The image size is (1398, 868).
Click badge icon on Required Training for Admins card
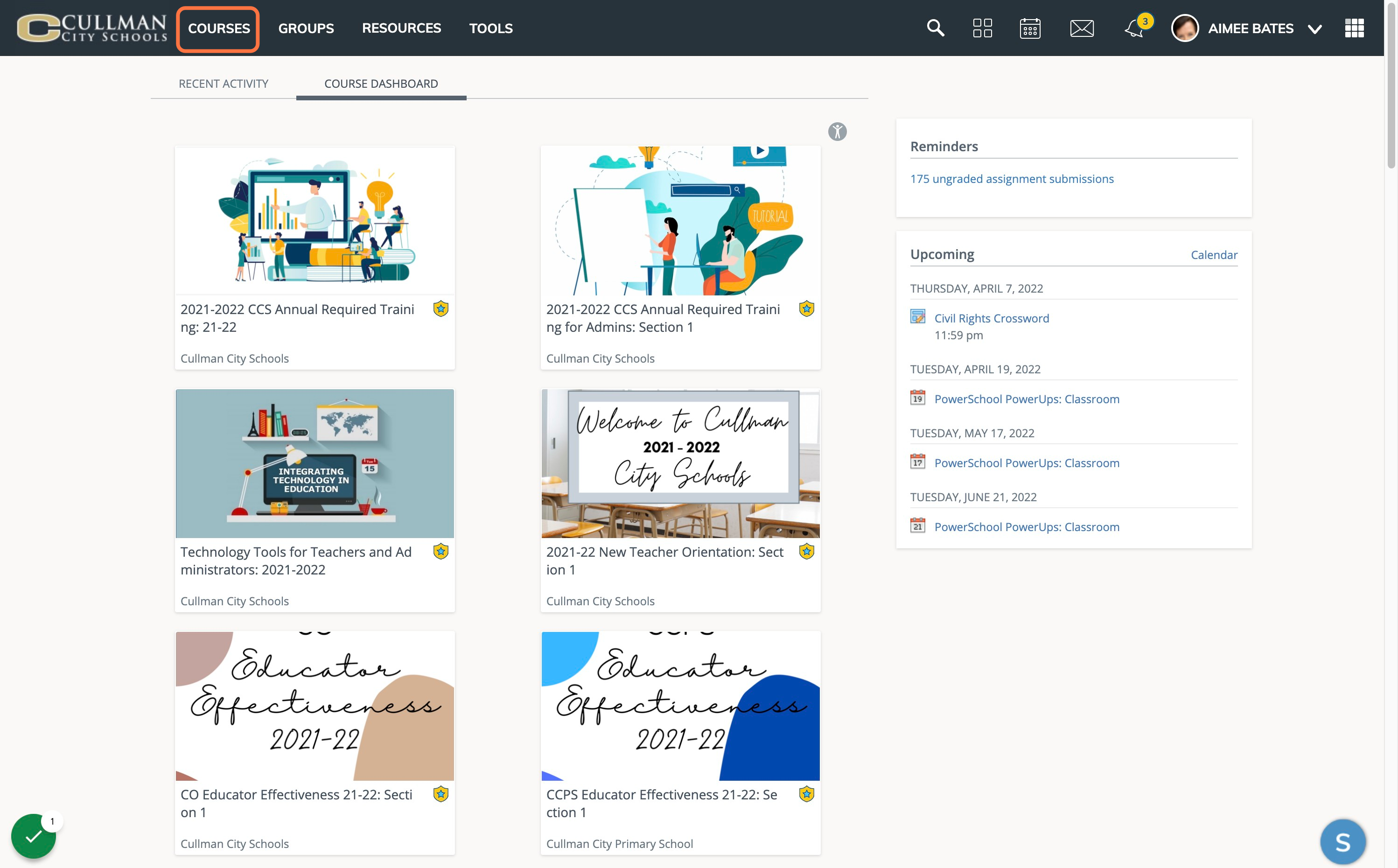point(806,309)
